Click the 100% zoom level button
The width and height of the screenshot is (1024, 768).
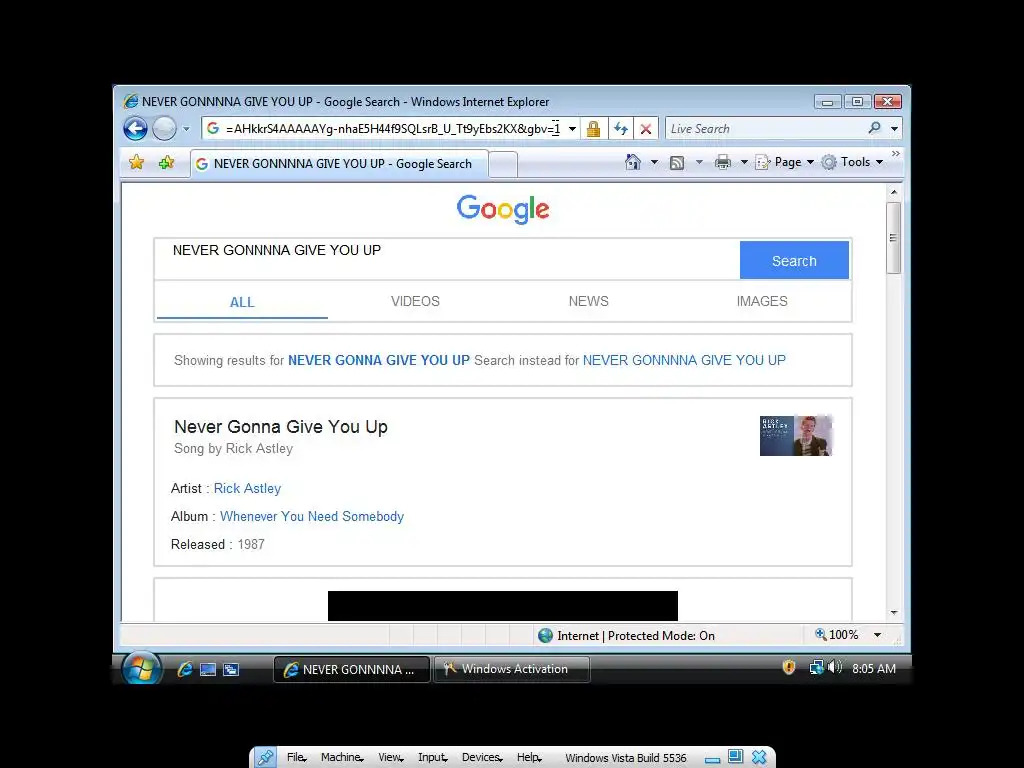(836, 635)
